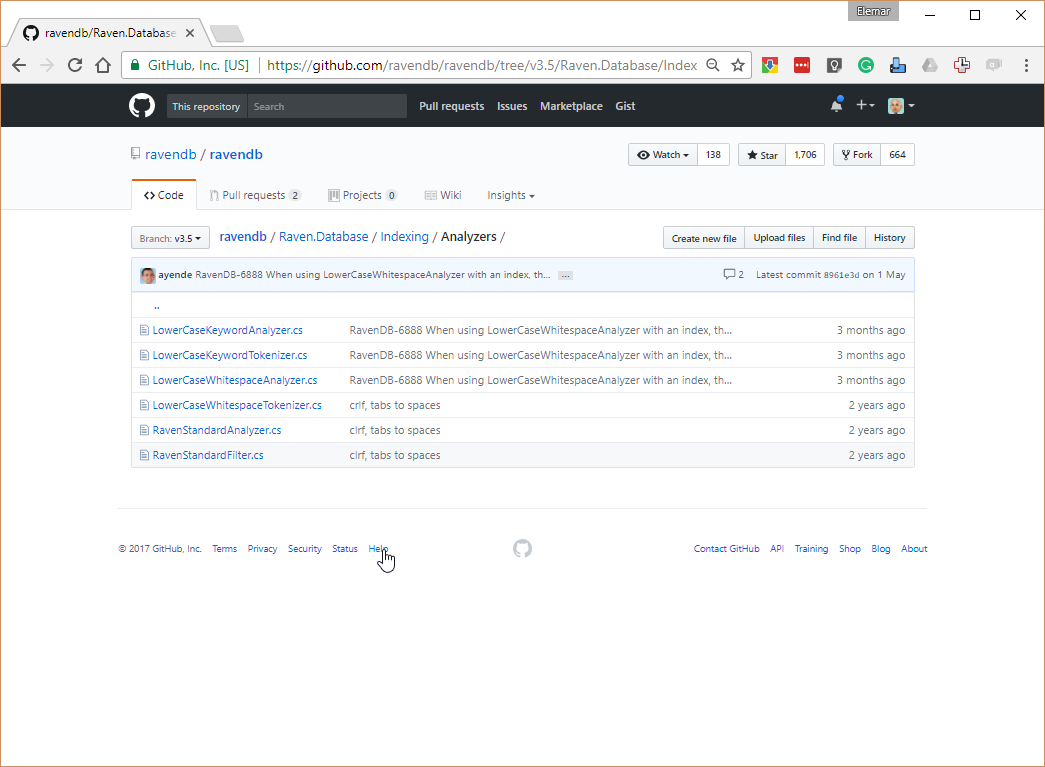Star the ravendb repository
The width and height of the screenshot is (1045, 767).
[762, 155]
